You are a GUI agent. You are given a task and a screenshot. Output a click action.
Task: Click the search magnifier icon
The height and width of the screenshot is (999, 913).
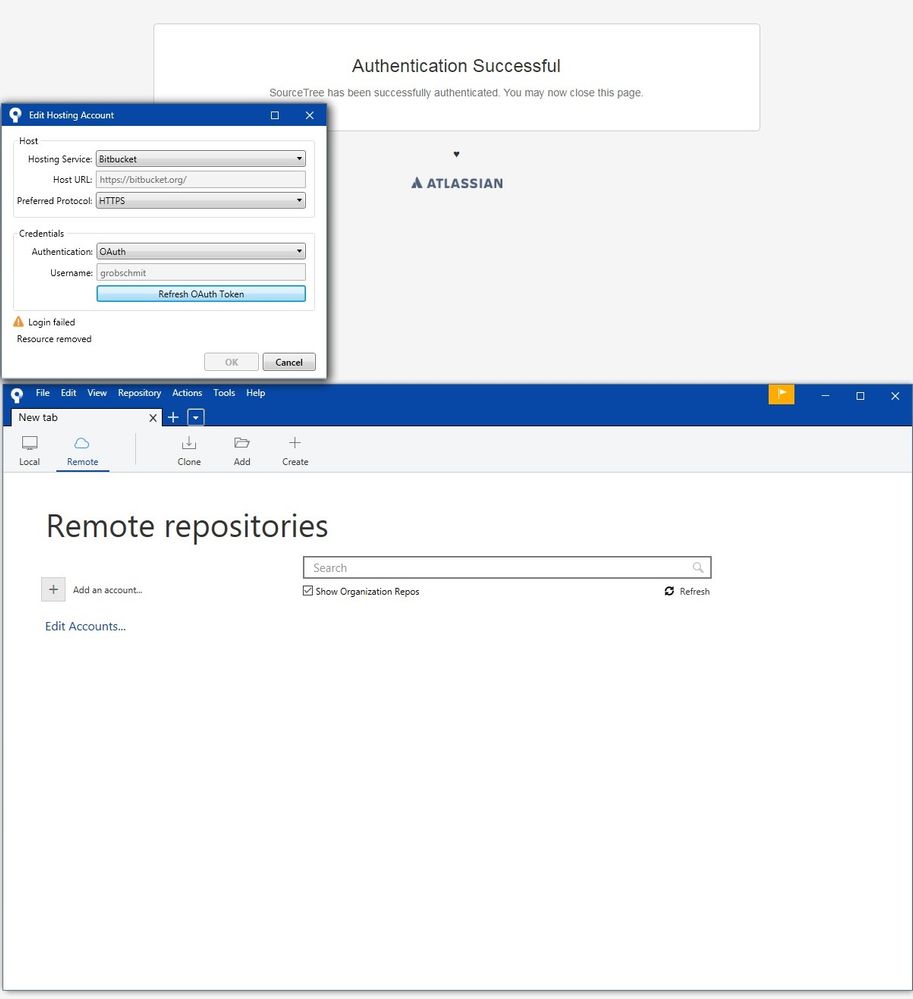point(698,567)
